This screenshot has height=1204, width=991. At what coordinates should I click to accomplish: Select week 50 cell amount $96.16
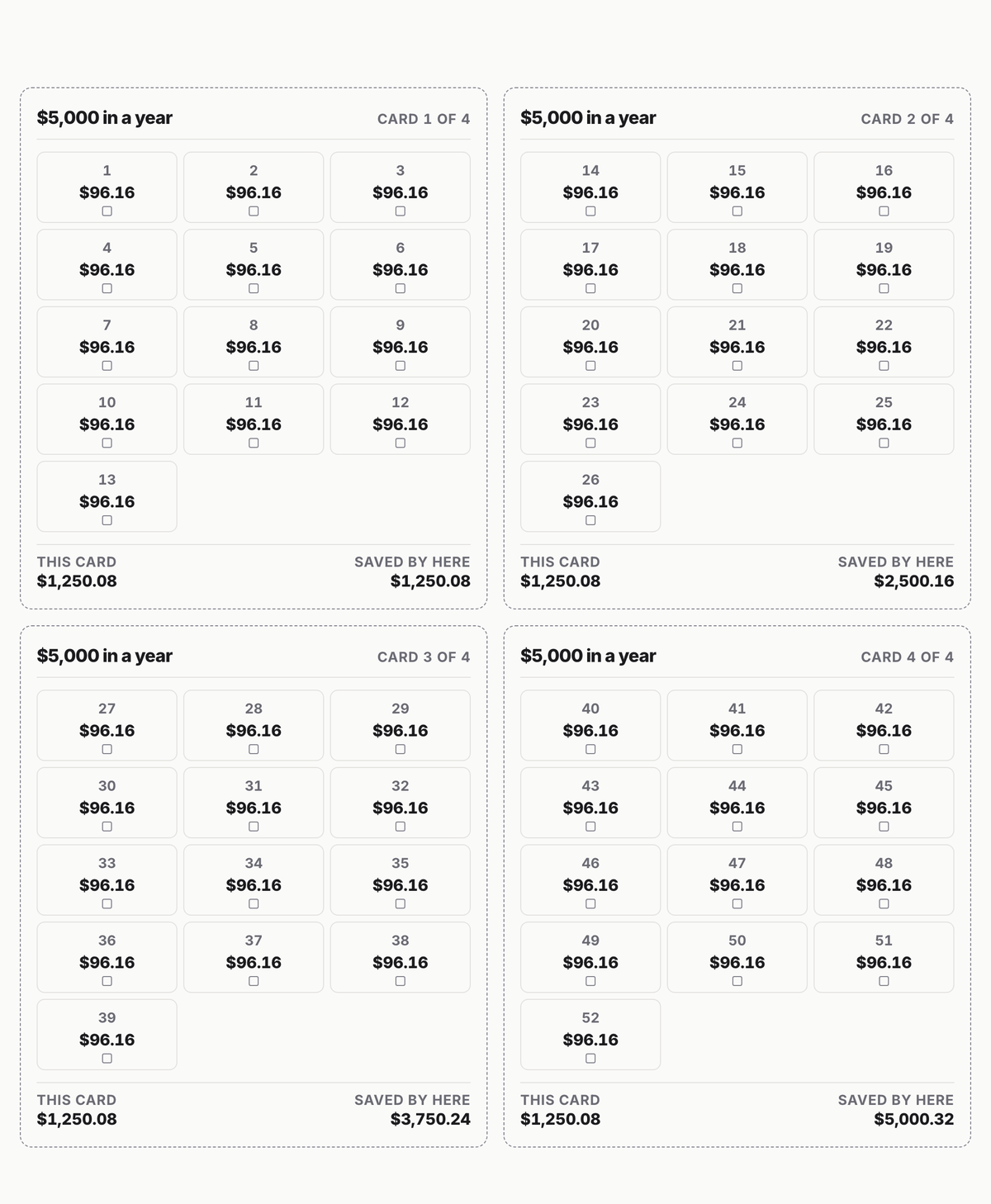coord(737,963)
